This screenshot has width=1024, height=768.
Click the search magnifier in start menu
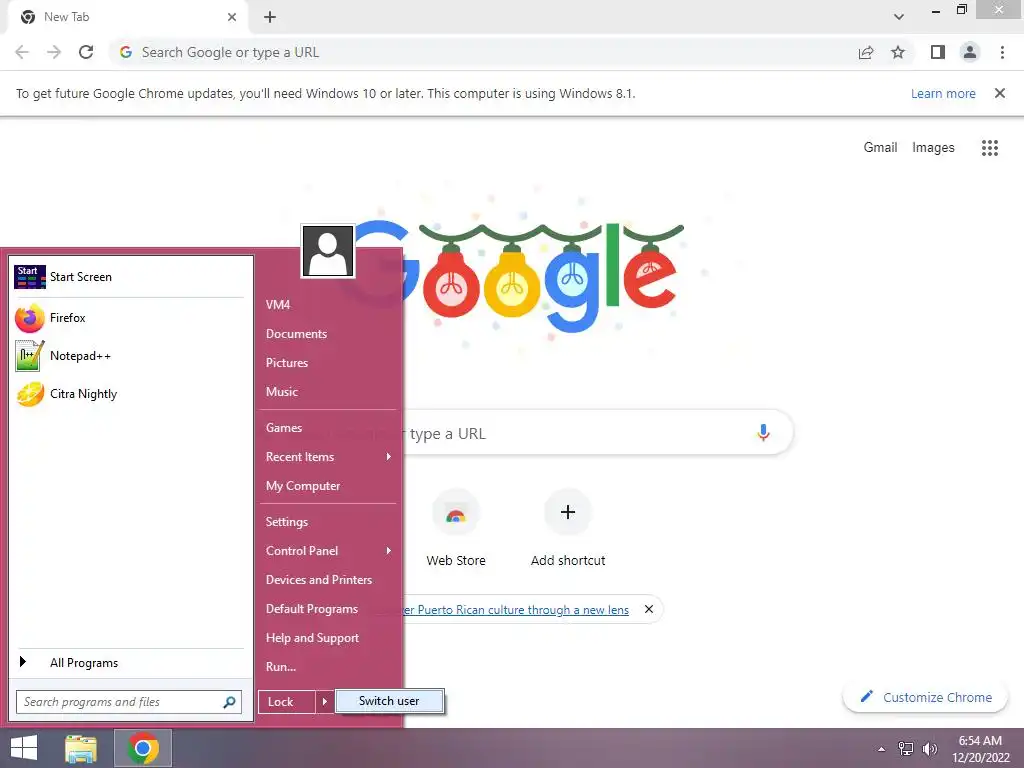[x=229, y=702]
